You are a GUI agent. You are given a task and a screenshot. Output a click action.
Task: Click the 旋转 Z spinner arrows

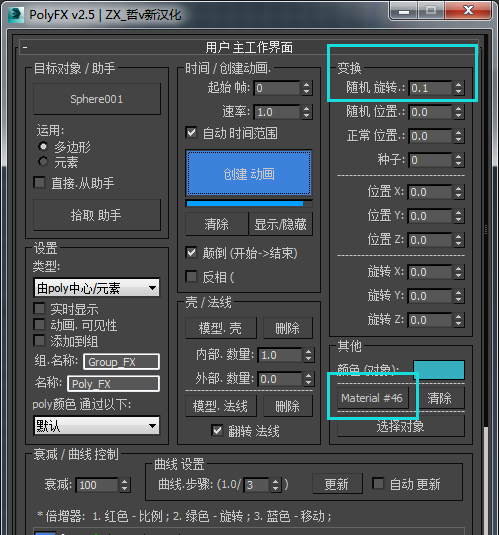tap(458, 320)
